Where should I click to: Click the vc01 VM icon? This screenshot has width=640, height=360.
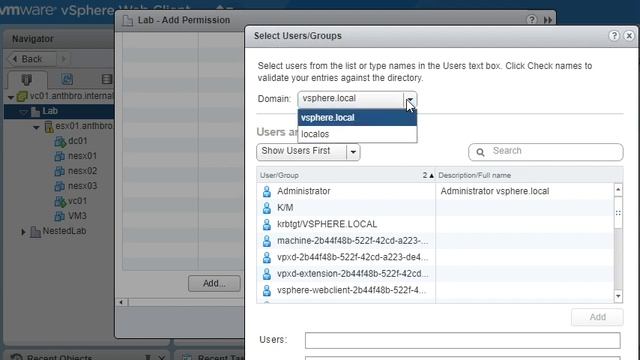60,202
